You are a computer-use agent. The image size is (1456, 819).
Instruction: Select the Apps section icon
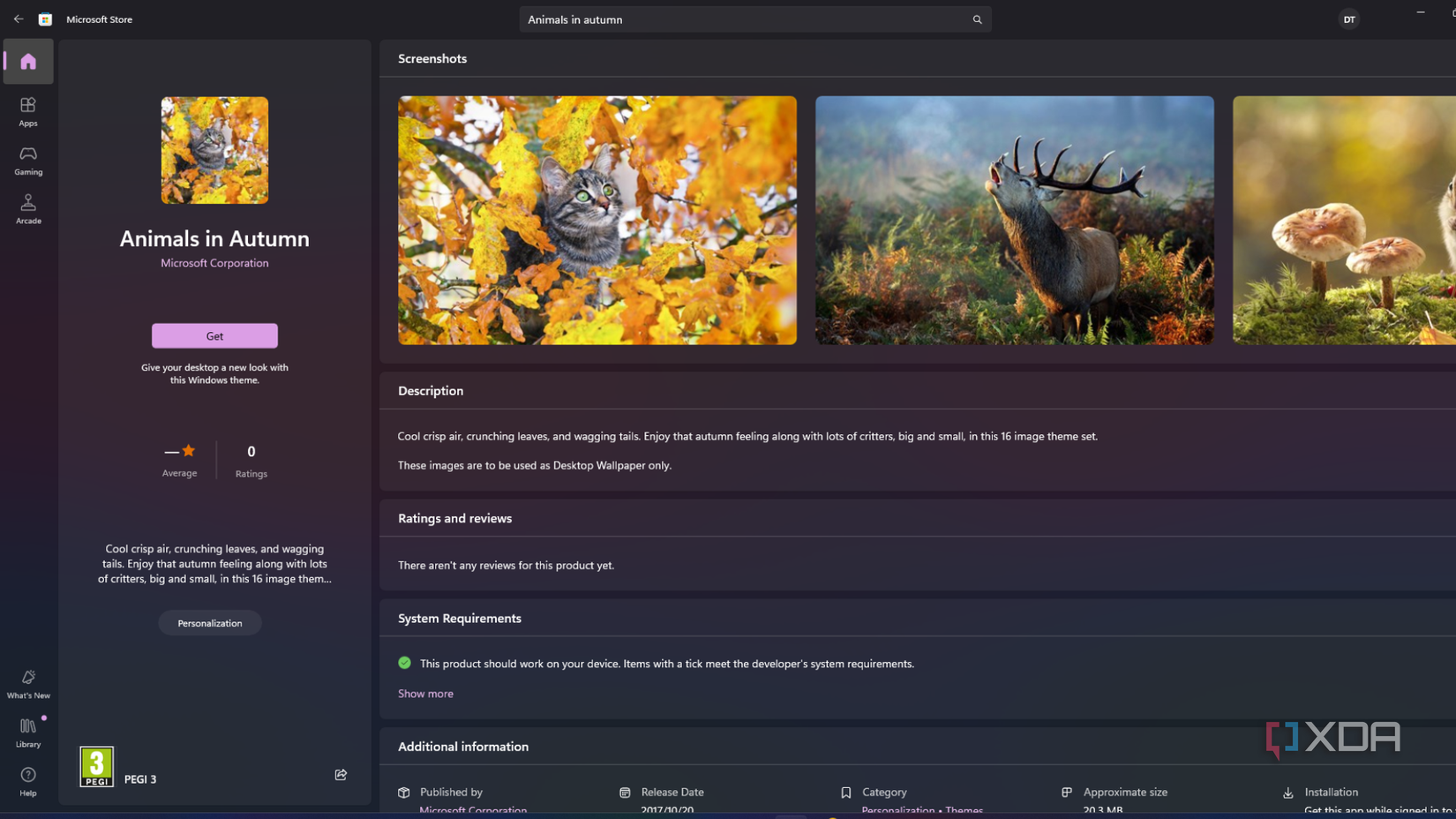[27, 110]
